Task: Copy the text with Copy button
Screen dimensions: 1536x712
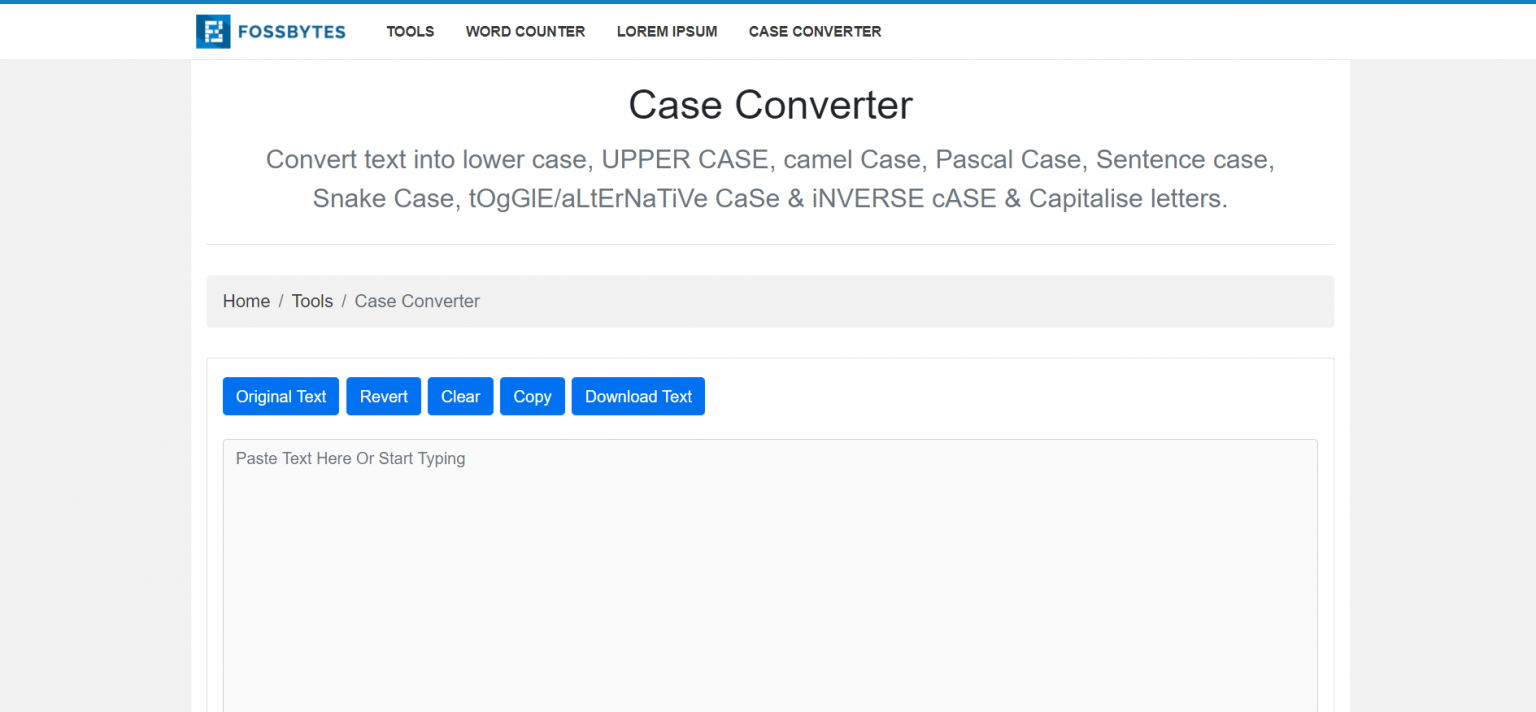Action: [x=532, y=396]
